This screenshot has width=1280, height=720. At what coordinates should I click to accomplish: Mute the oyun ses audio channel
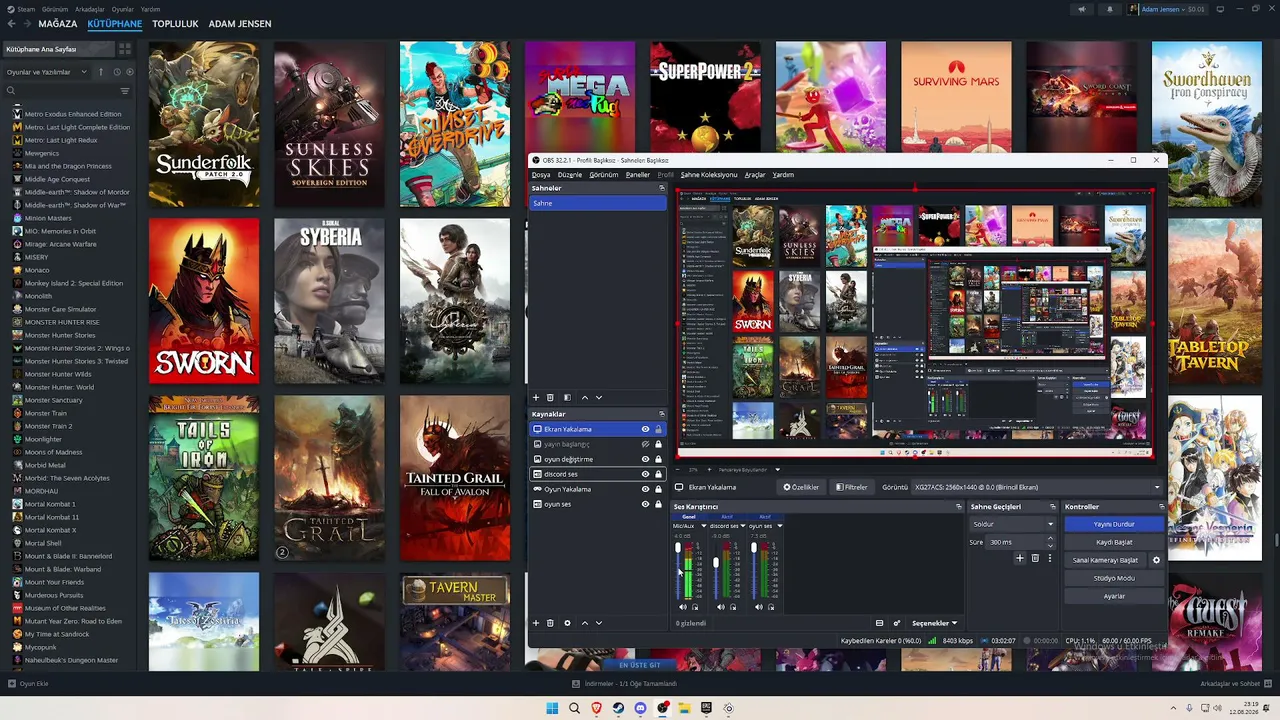[759, 607]
